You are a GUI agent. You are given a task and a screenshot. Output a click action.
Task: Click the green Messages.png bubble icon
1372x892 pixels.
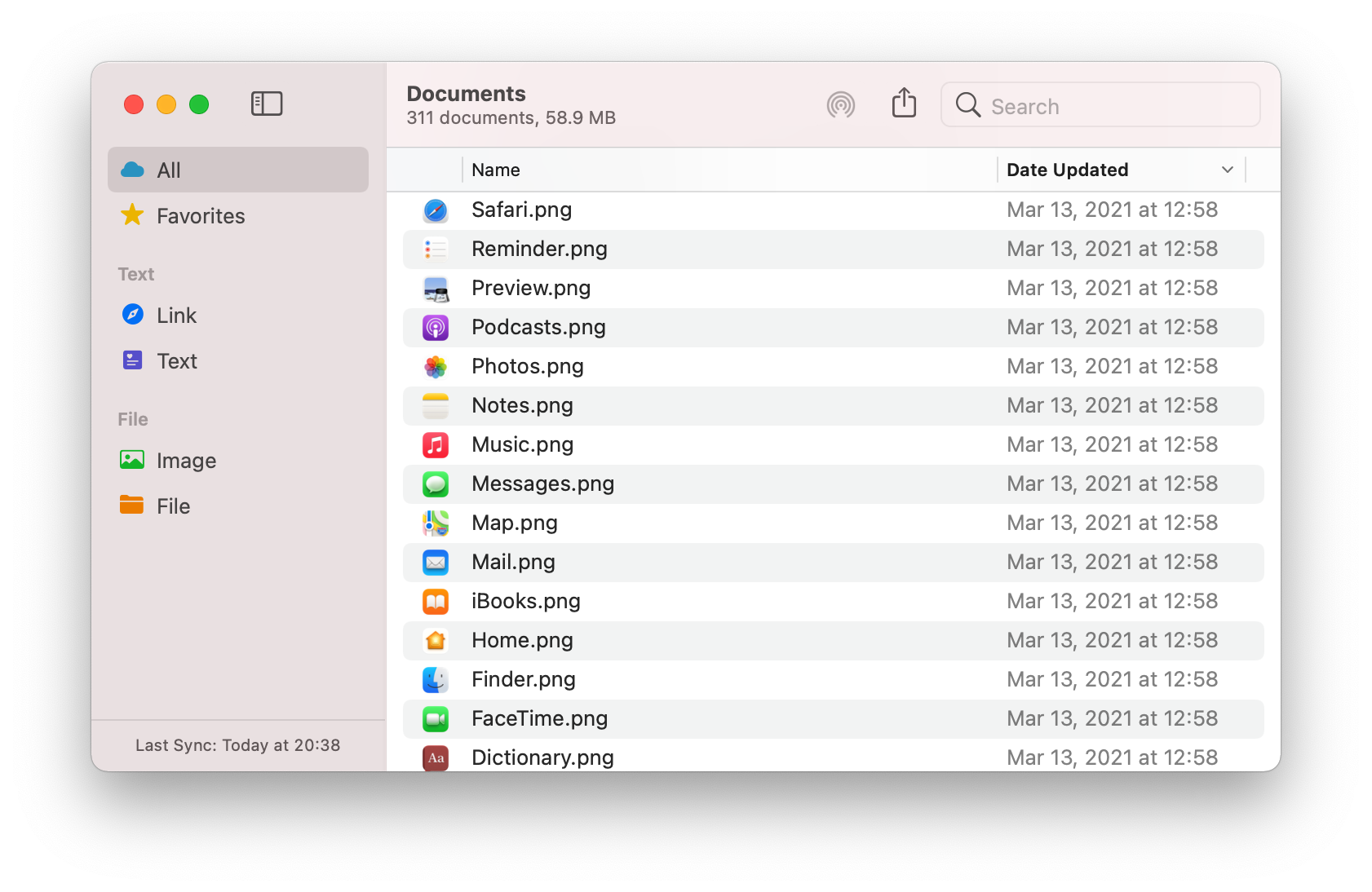(x=436, y=484)
